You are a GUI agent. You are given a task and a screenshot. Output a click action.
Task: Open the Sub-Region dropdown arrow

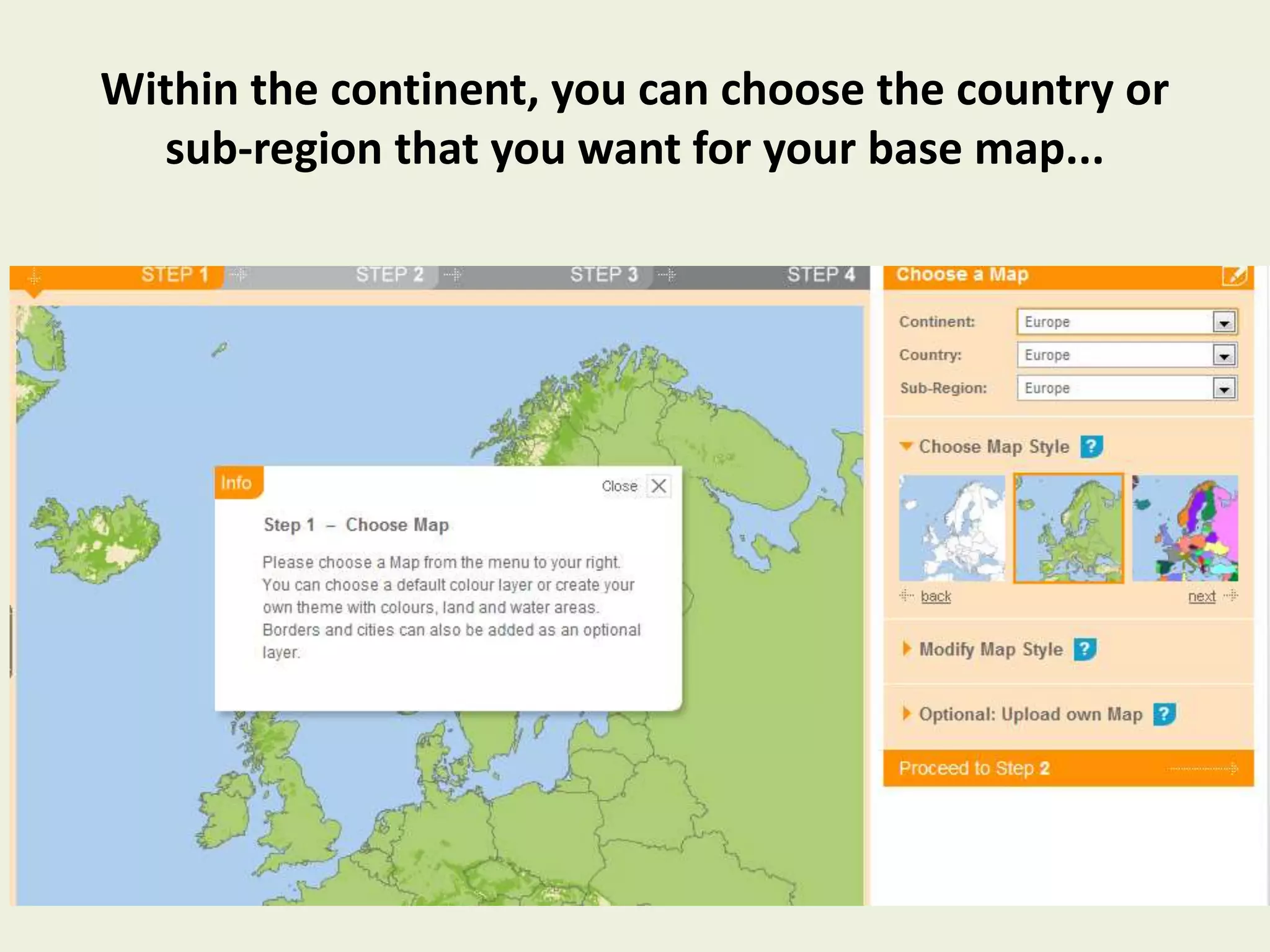tap(1224, 389)
